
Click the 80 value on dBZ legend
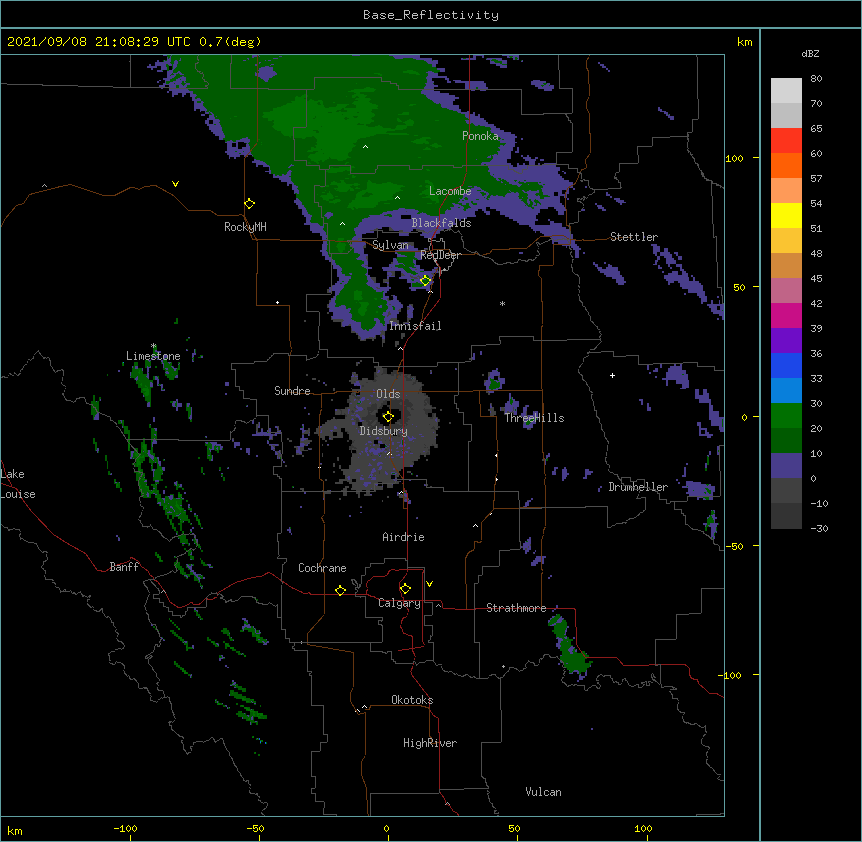pos(816,79)
